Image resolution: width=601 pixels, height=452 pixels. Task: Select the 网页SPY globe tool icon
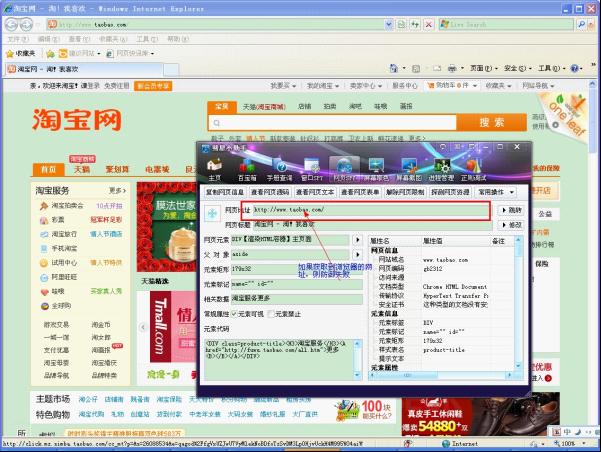(x=344, y=170)
